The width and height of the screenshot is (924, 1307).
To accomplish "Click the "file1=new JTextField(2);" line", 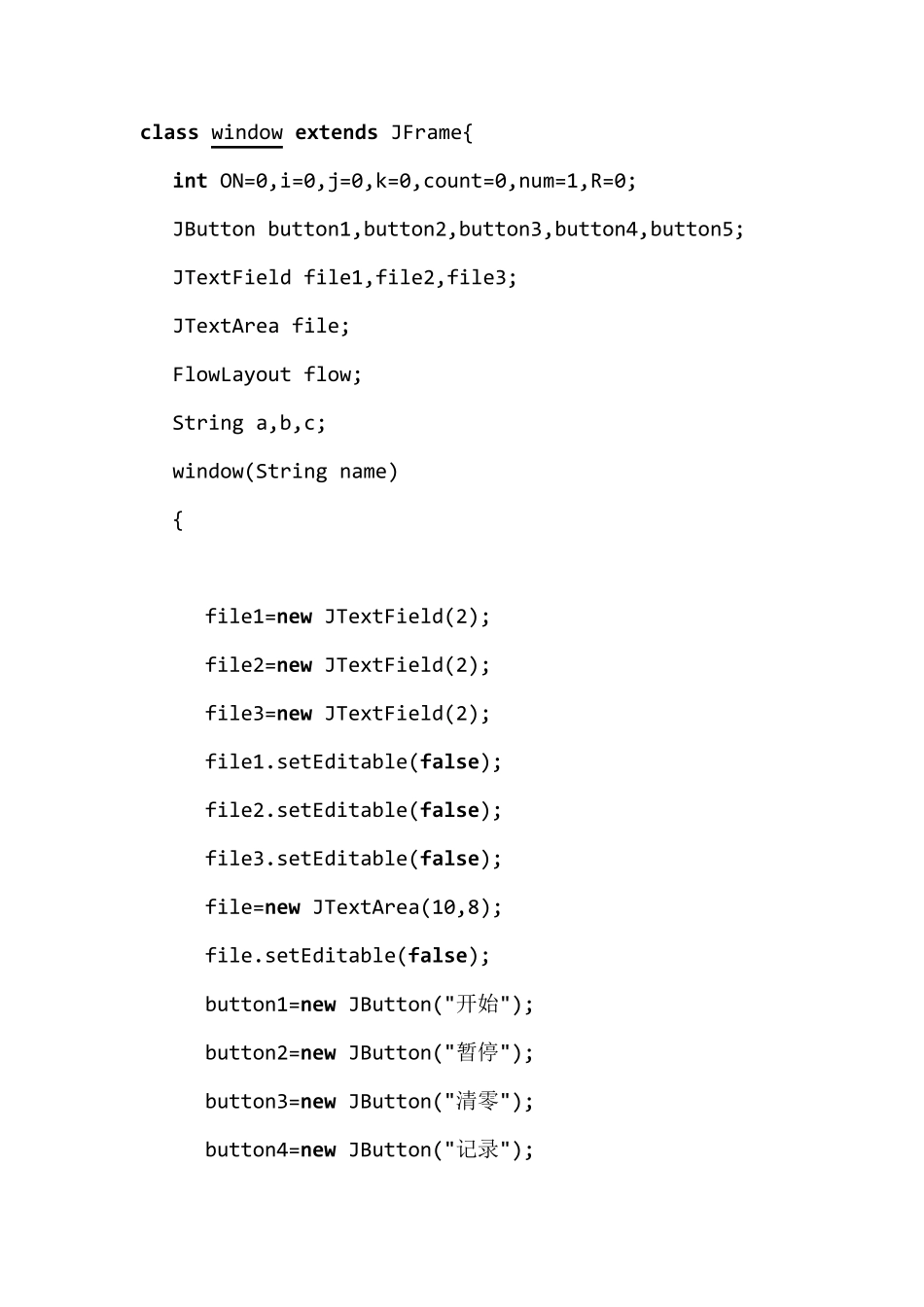I will pyautogui.click(x=347, y=617).
